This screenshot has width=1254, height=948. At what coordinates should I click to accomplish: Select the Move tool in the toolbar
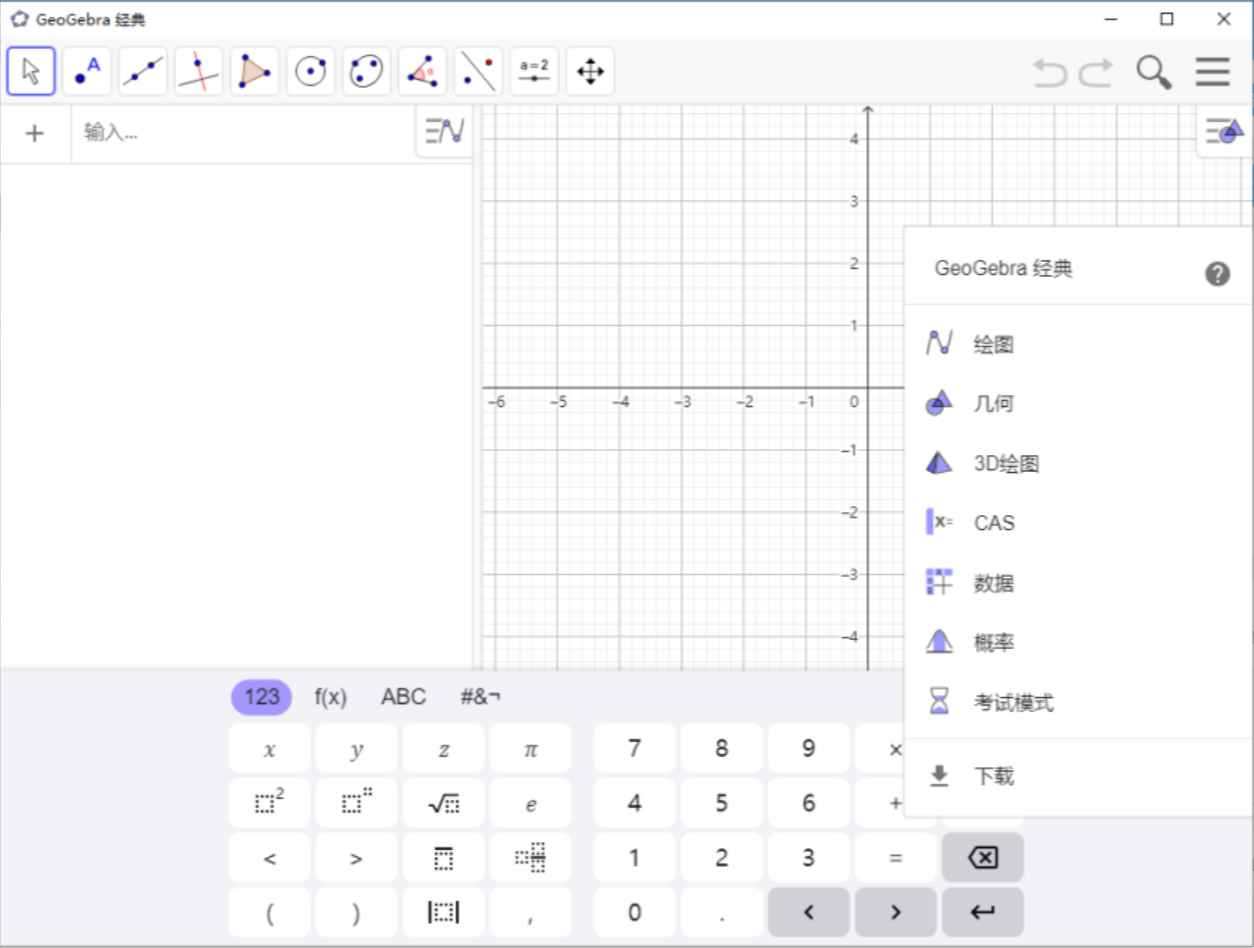[x=31, y=70]
